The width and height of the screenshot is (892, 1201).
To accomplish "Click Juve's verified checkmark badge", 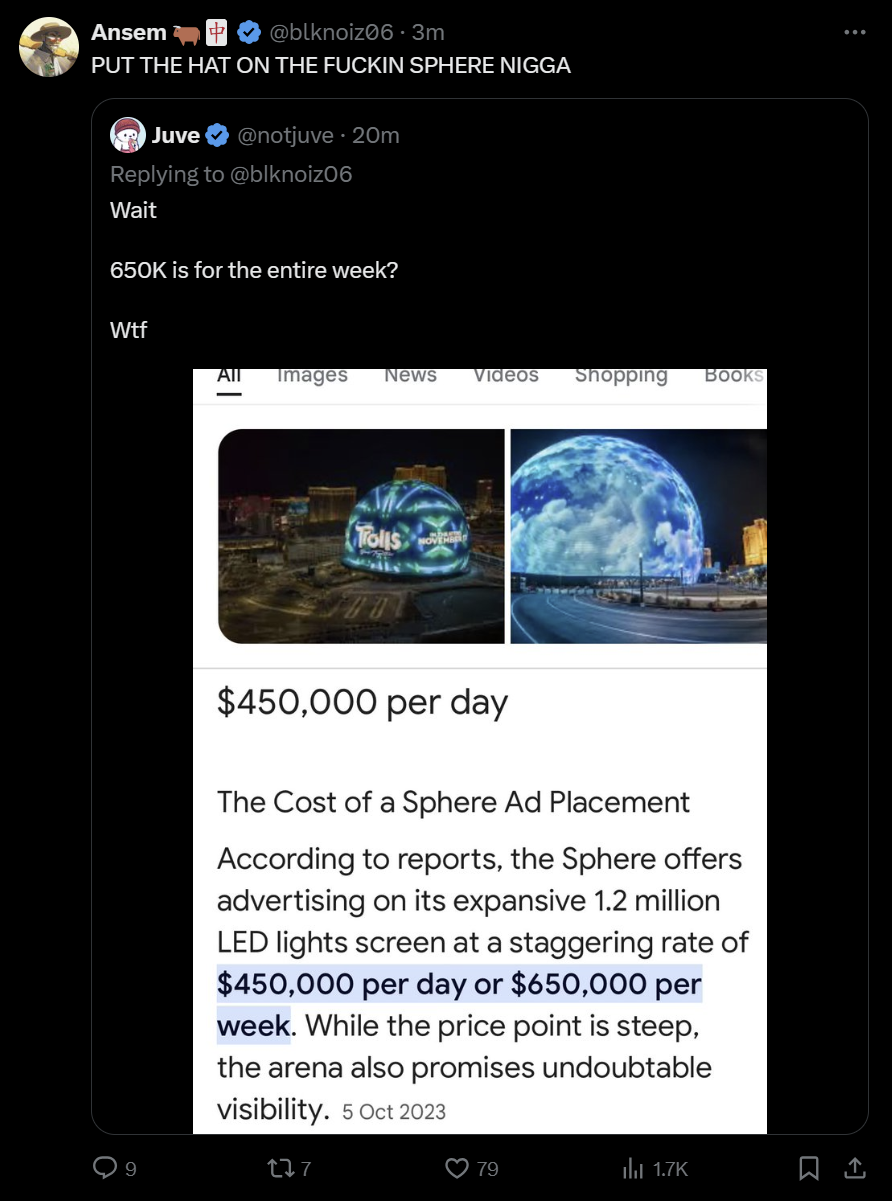I will pyautogui.click(x=218, y=135).
